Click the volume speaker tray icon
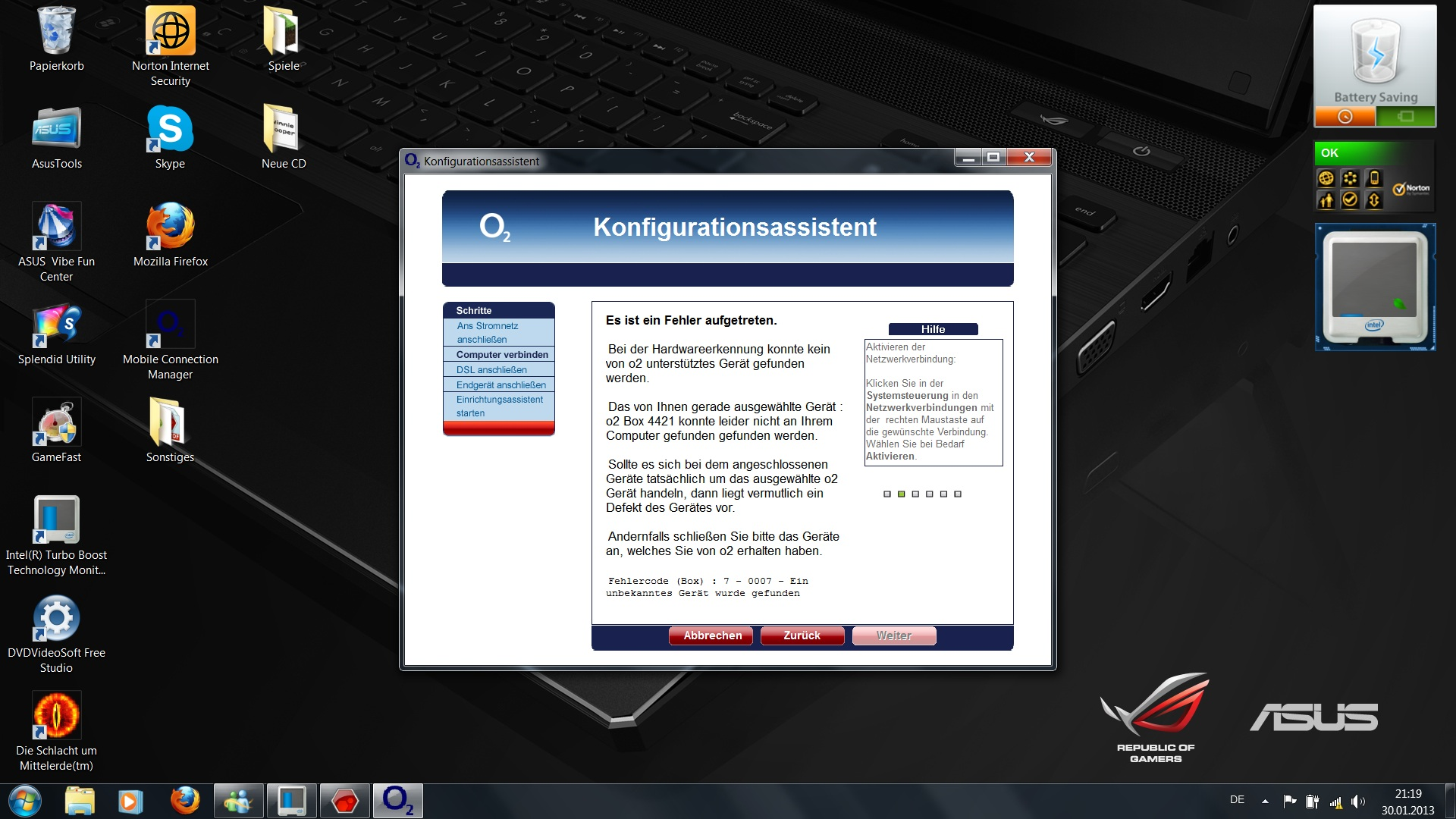1456x819 pixels. click(1357, 802)
